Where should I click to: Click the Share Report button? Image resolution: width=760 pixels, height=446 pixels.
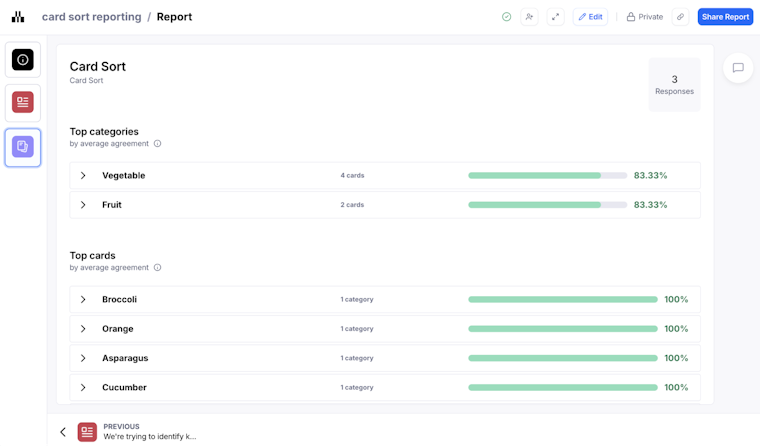725,17
